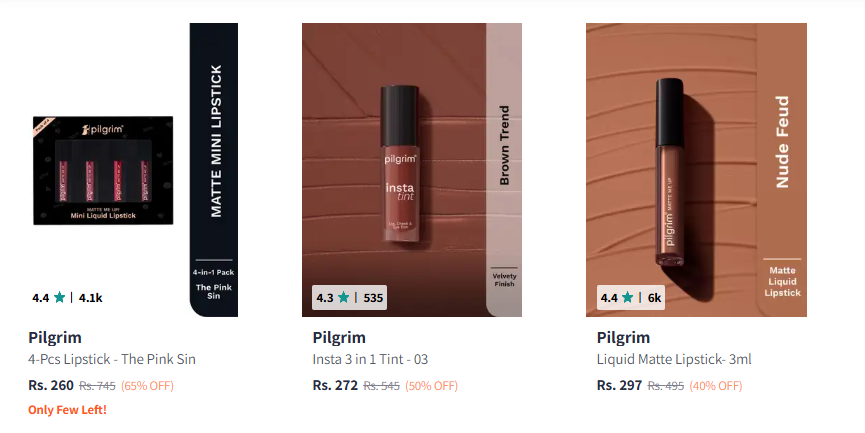Open the Nude Feud liquid lipstick image
The width and height of the screenshot is (865, 433).
[x=696, y=170]
